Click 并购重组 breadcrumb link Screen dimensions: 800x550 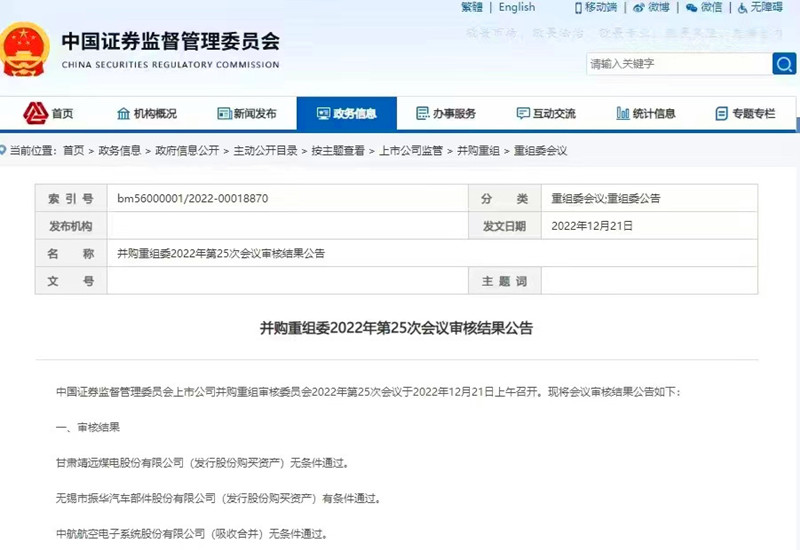pyautogui.click(x=478, y=150)
